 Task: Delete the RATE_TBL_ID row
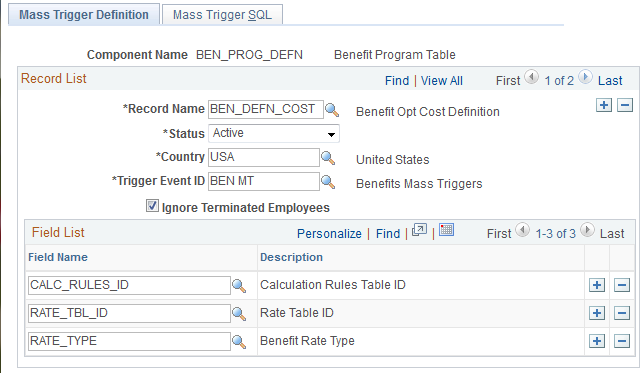click(x=622, y=313)
